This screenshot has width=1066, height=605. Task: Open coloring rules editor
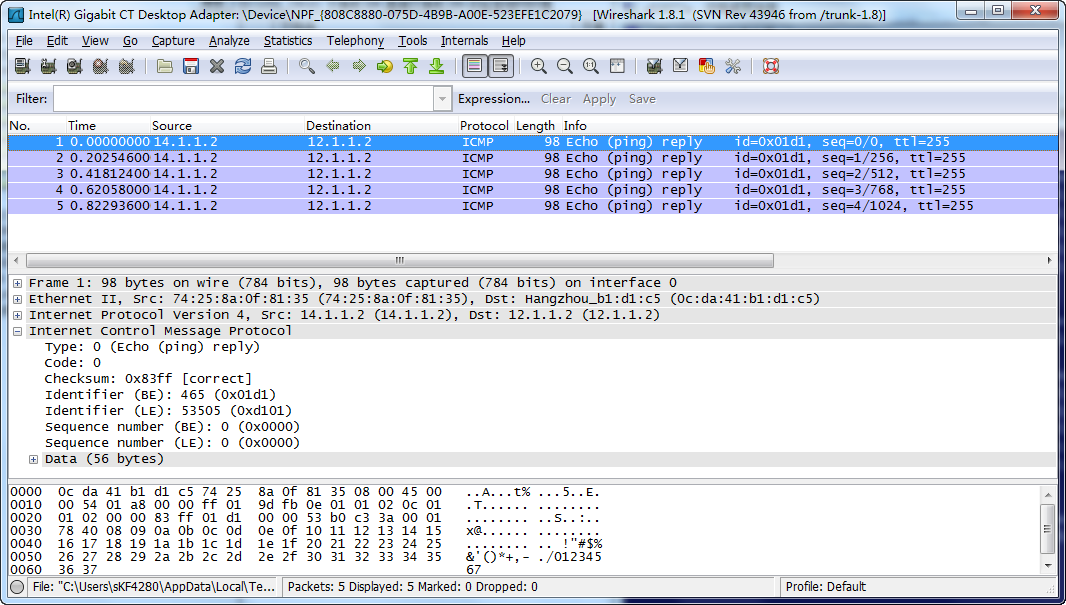click(x=706, y=66)
